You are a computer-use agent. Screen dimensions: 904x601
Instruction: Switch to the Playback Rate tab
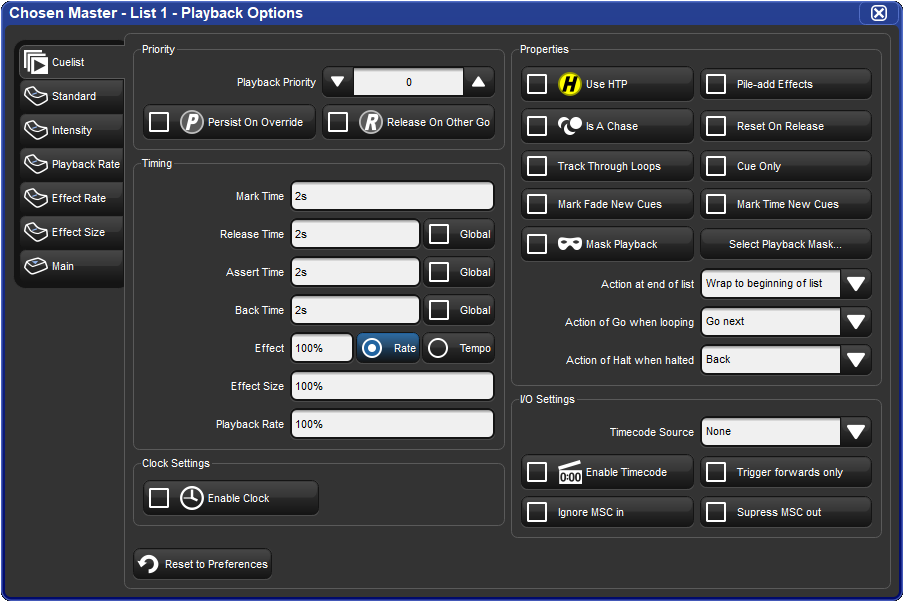tap(72, 164)
